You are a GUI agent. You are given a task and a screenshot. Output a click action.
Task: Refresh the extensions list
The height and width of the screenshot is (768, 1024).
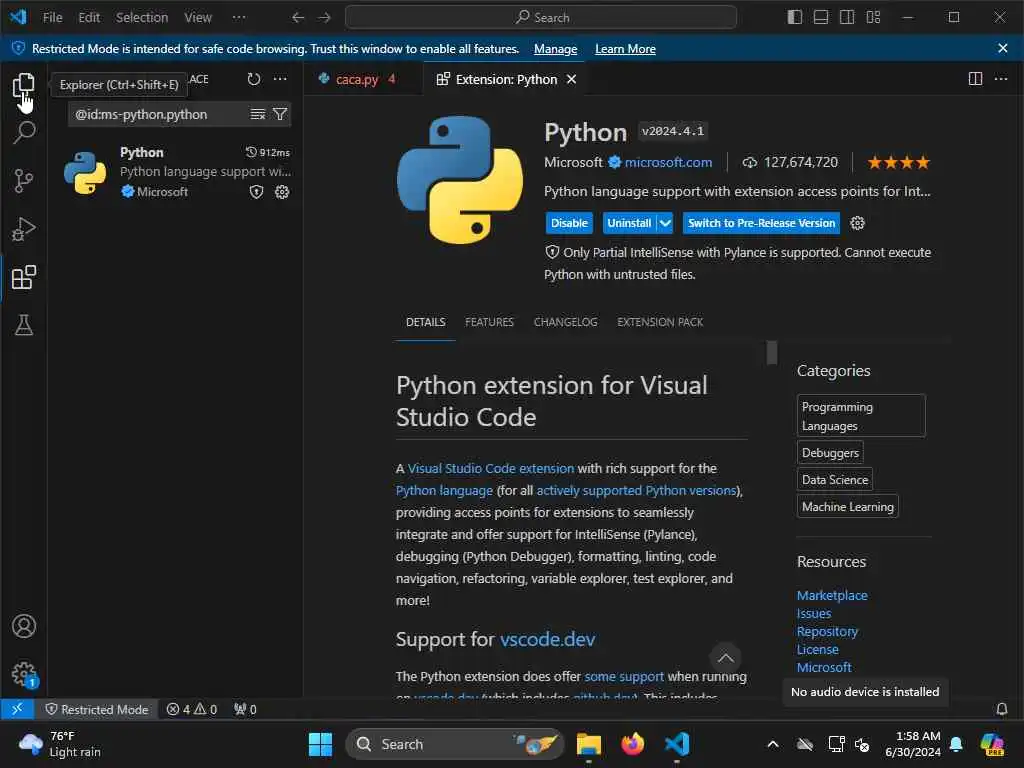[254, 79]
